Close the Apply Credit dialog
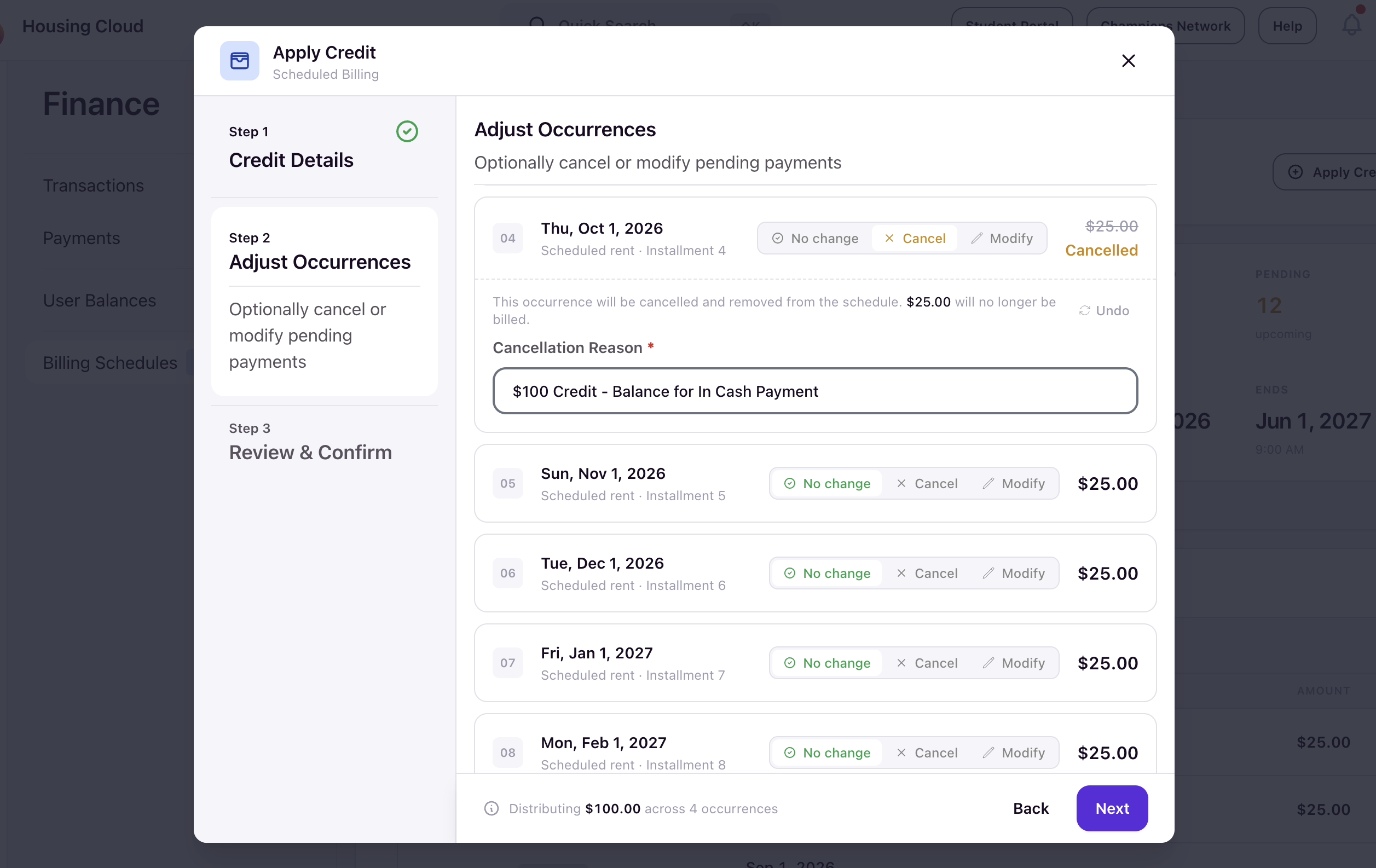 (1128, 61)
